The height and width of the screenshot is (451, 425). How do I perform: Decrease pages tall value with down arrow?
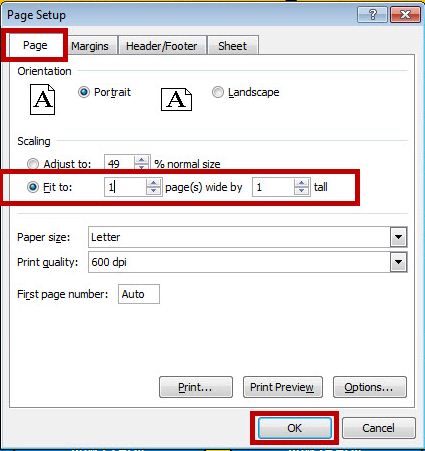tap(302, 191)
